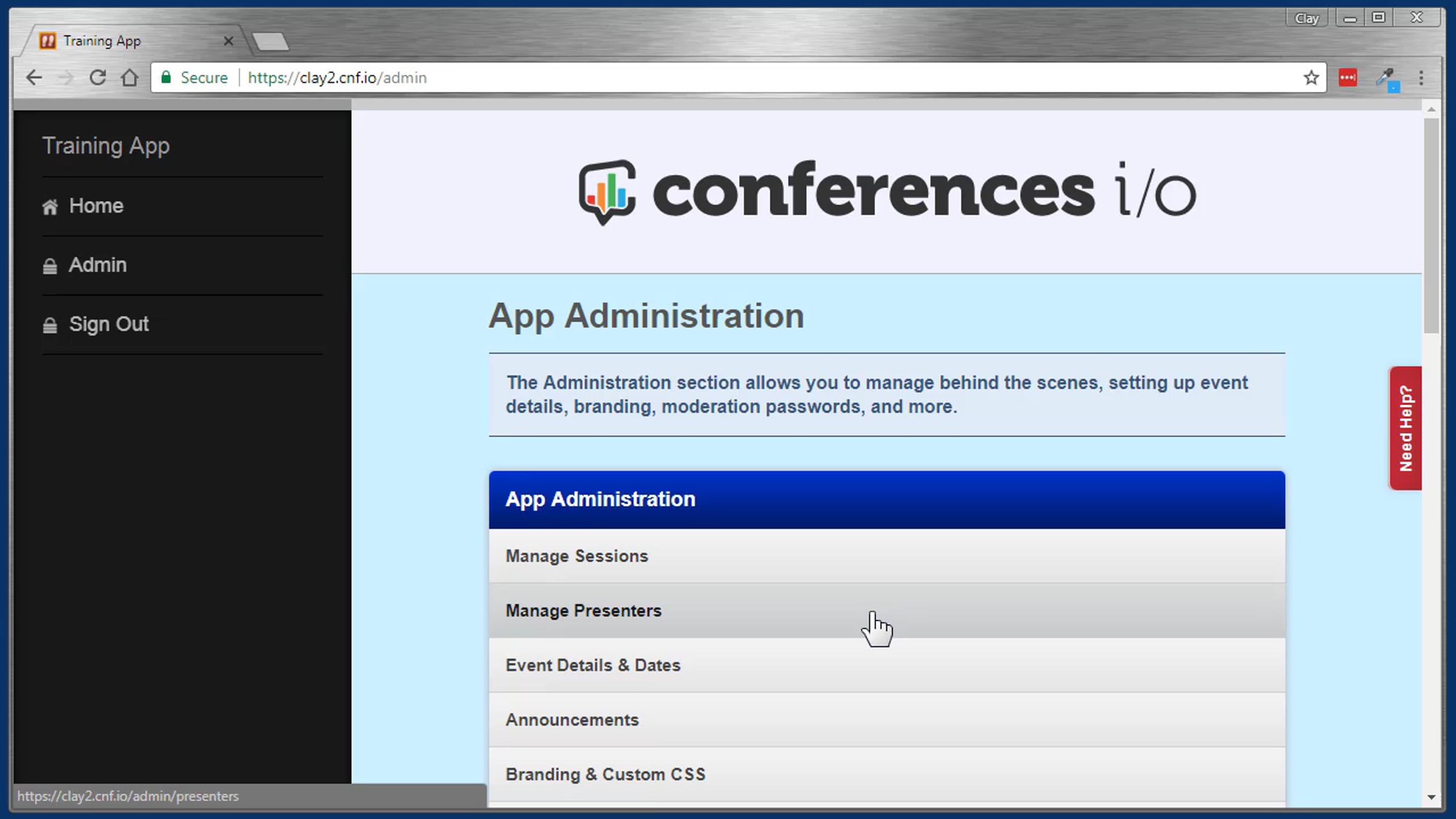Click the conferences i/o speech bubble logo
Screen dimensions: 1456x819
click(607, 192)
